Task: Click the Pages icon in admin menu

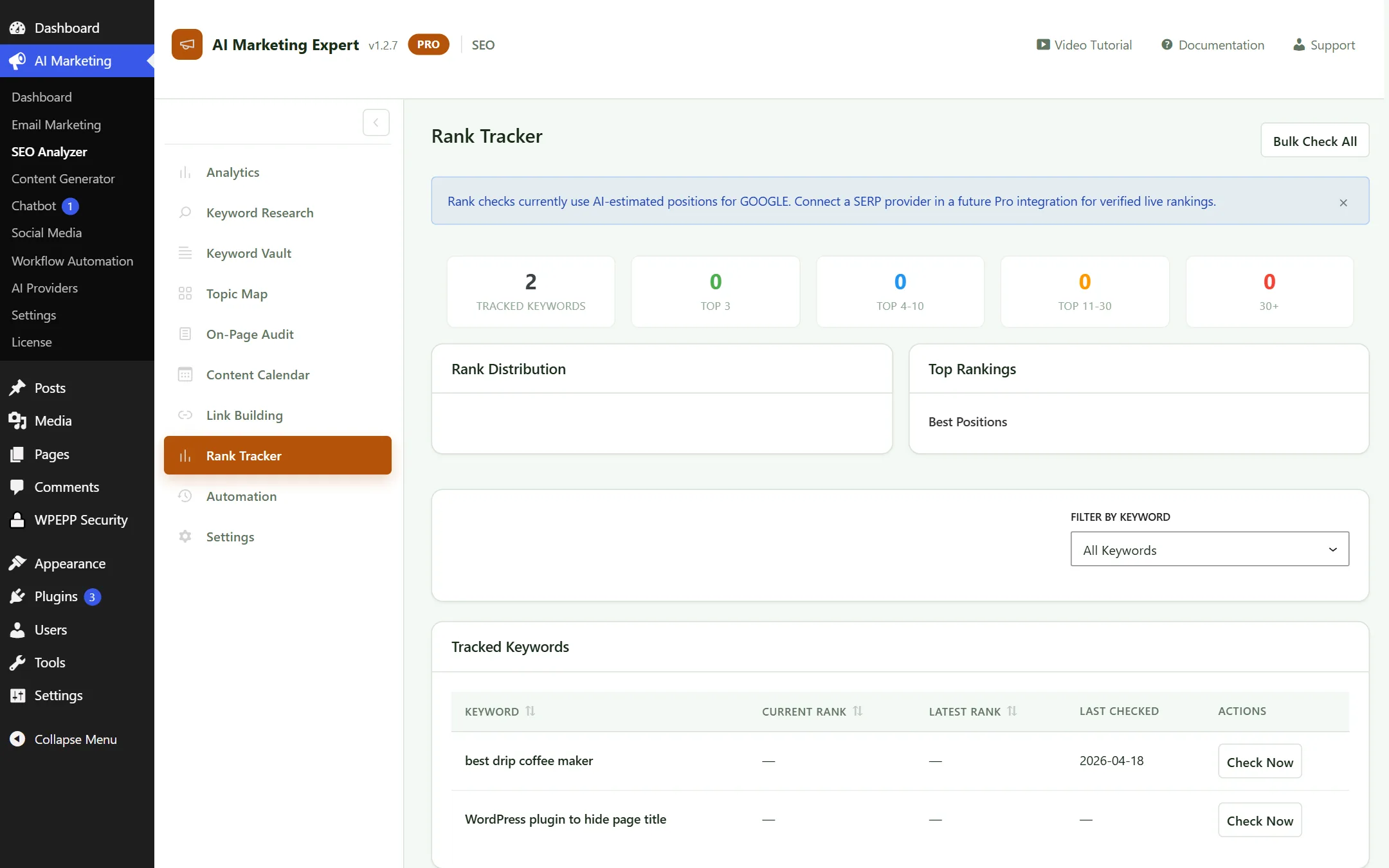Action: [17, 454]
